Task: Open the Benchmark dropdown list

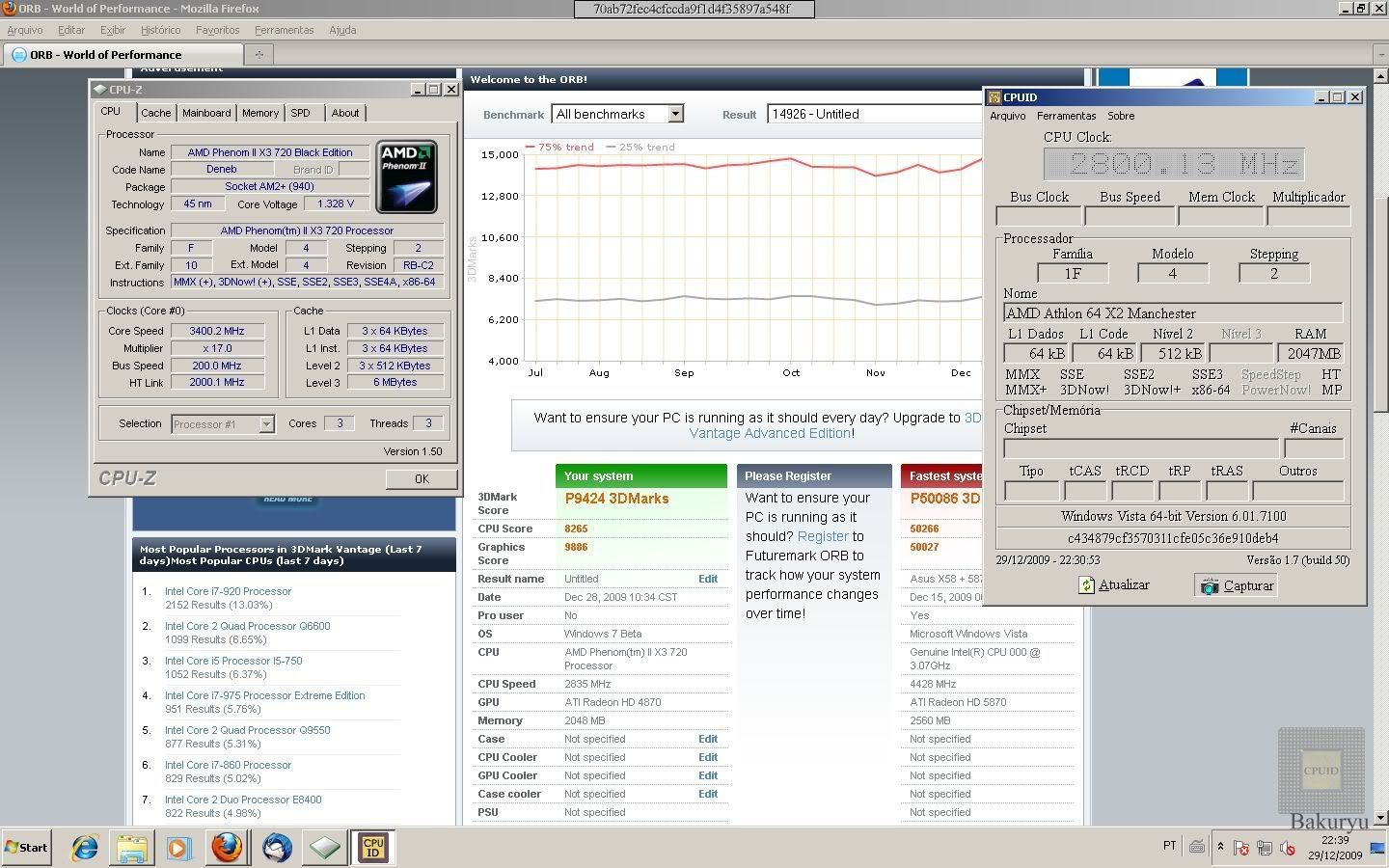Action: point(675,114)
